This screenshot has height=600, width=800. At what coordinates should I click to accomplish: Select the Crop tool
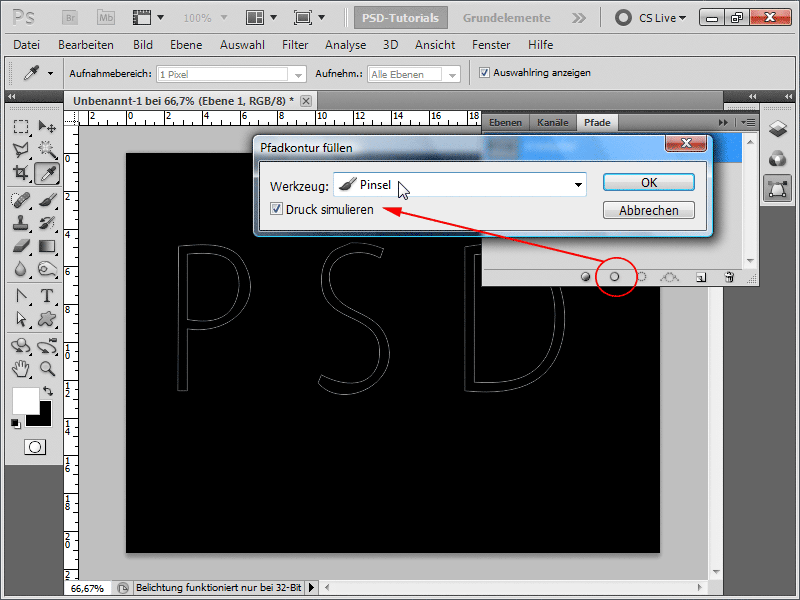click(21, 173)
